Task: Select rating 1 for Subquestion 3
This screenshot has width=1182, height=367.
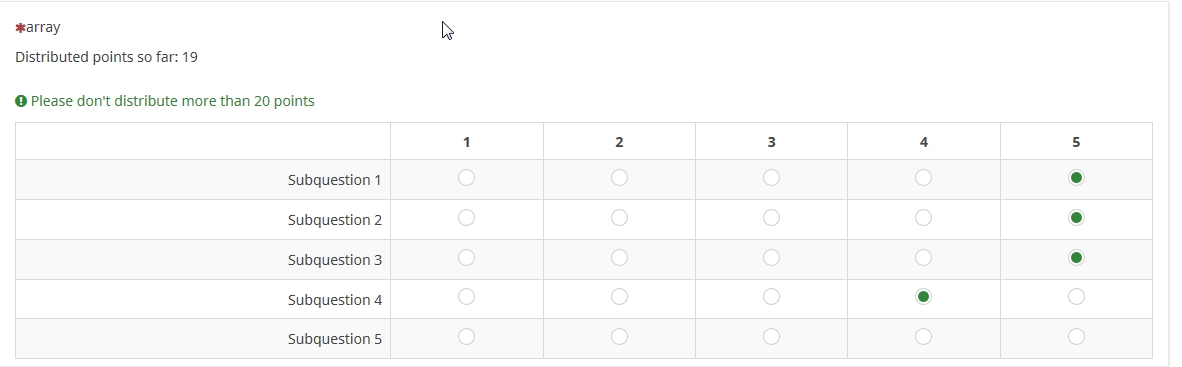Action: pyautogui.click(x=467, y=258)
